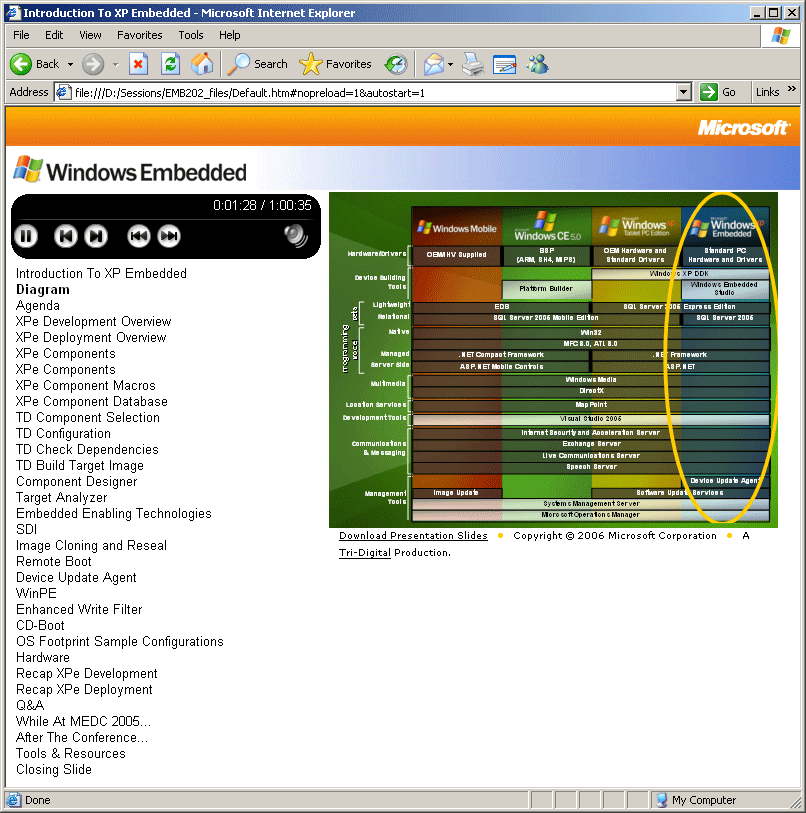
Task: Print the page with printer icon
Action: point(473,64)
